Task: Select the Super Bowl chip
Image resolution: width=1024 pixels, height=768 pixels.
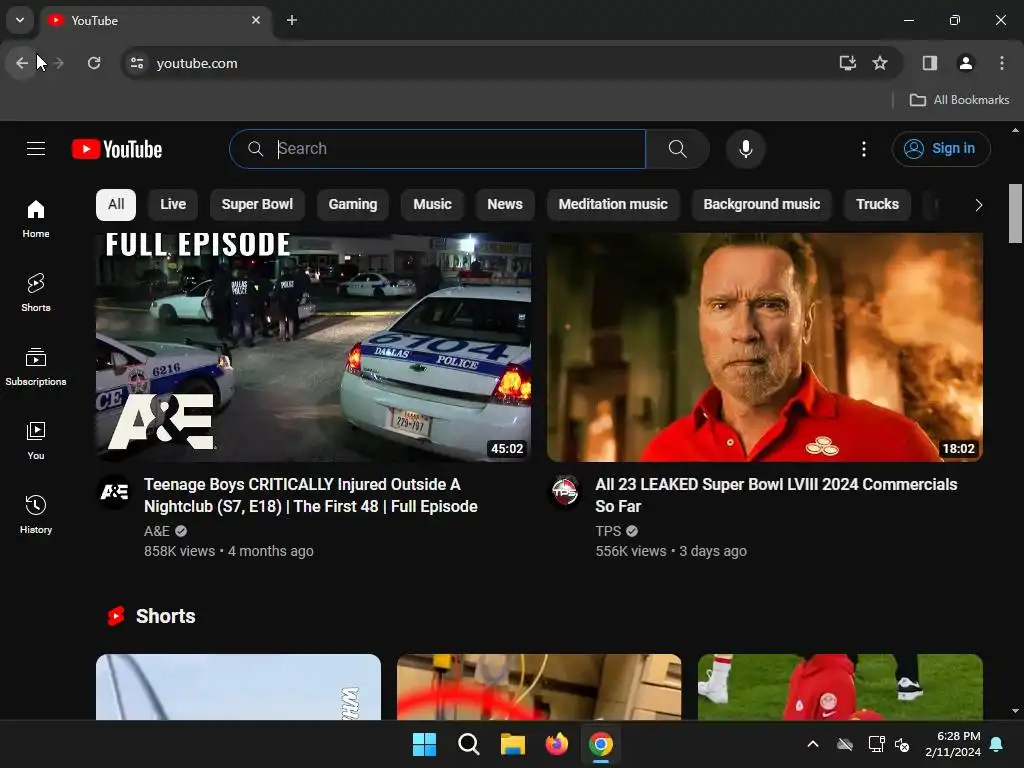Action: (257, 204)
